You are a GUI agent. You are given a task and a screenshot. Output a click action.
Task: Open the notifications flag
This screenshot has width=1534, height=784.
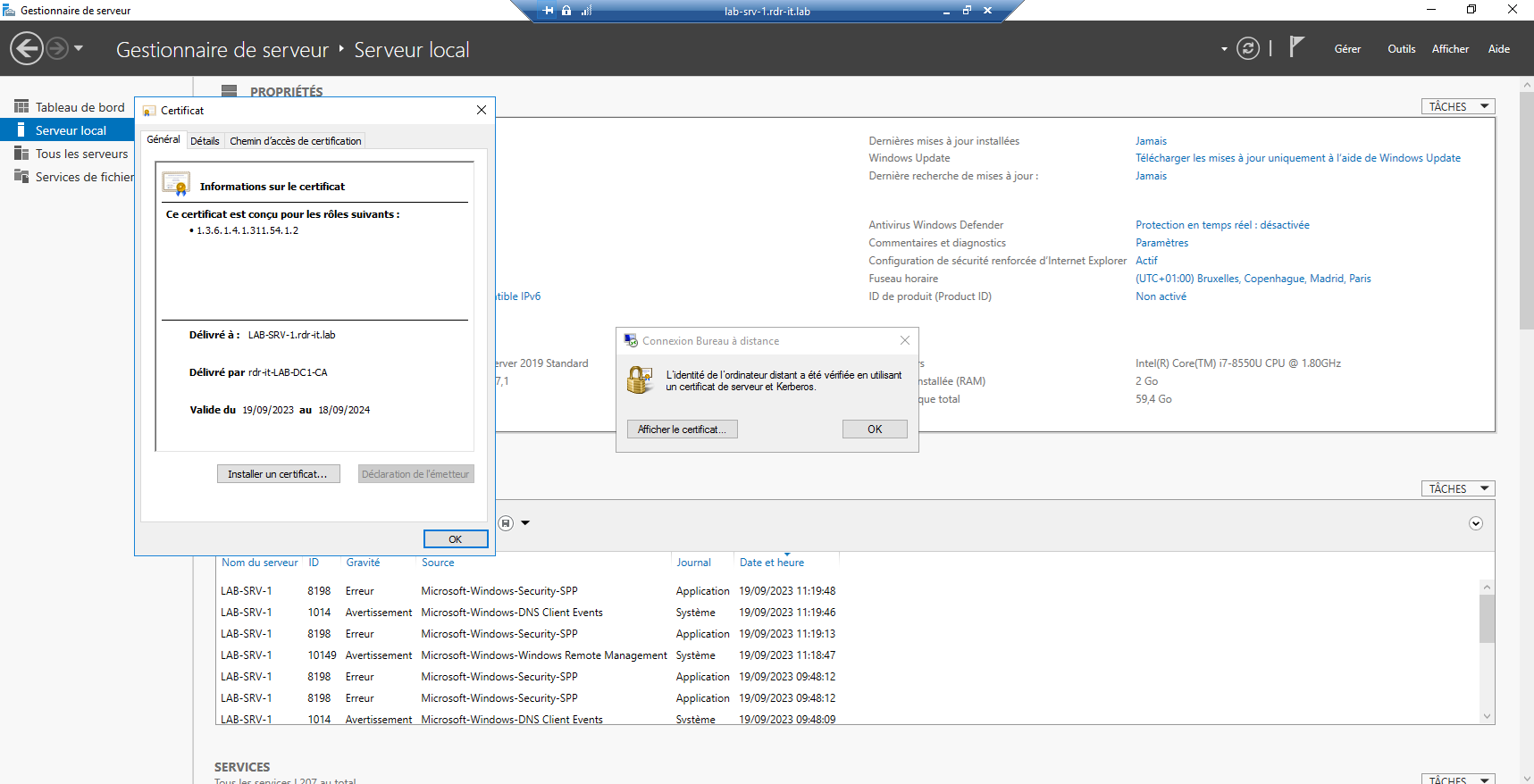click(x=1296, y=47)
